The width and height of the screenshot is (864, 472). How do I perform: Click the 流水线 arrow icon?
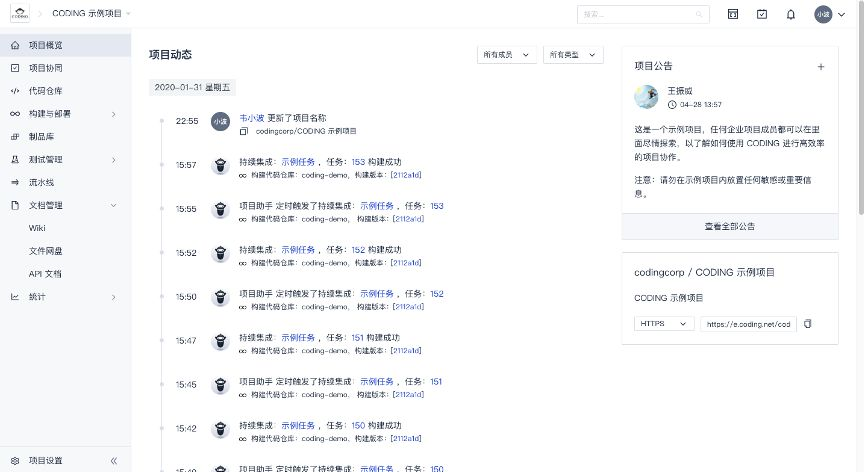pyautogui.click(x=15, y=182)
